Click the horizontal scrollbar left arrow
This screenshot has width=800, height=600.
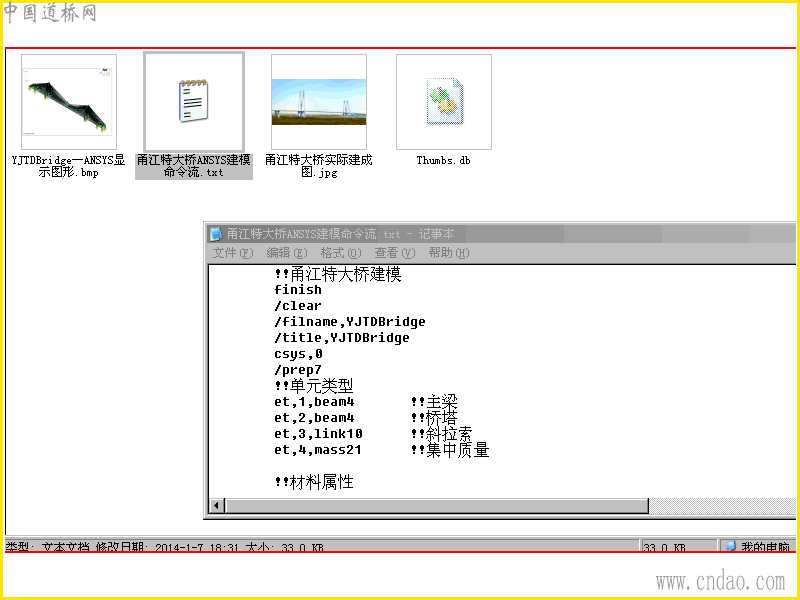pyautogui.click(x=216, y=506)
